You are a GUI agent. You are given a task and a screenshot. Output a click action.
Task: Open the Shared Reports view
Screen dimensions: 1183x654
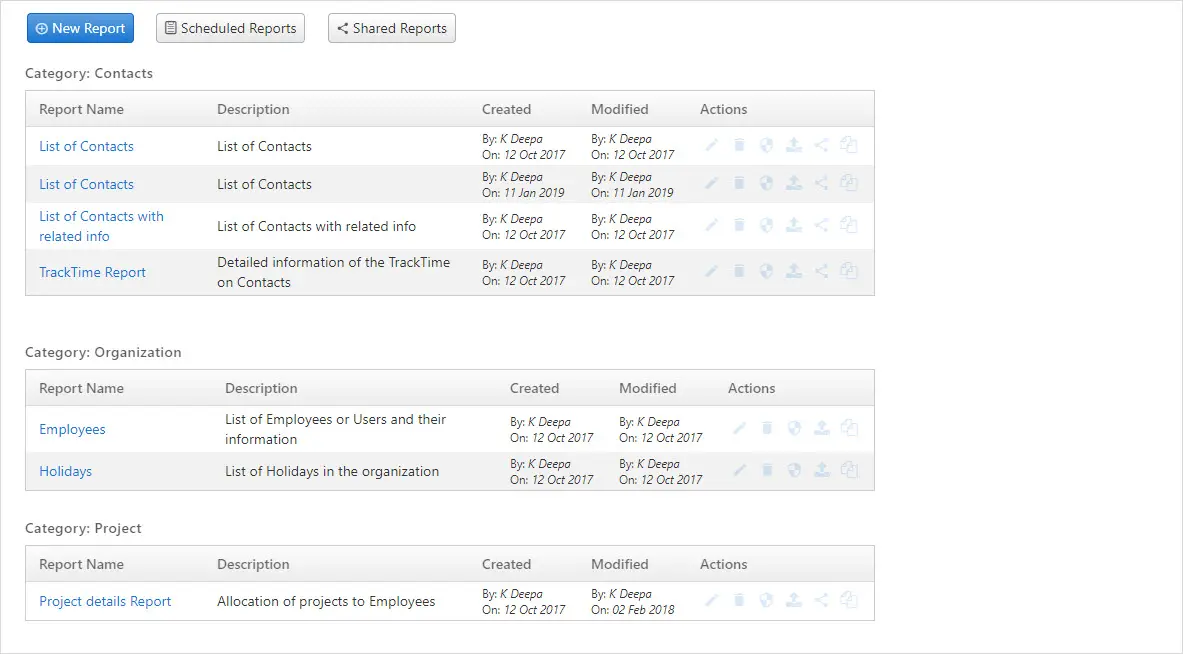click(x=391, y=28)
